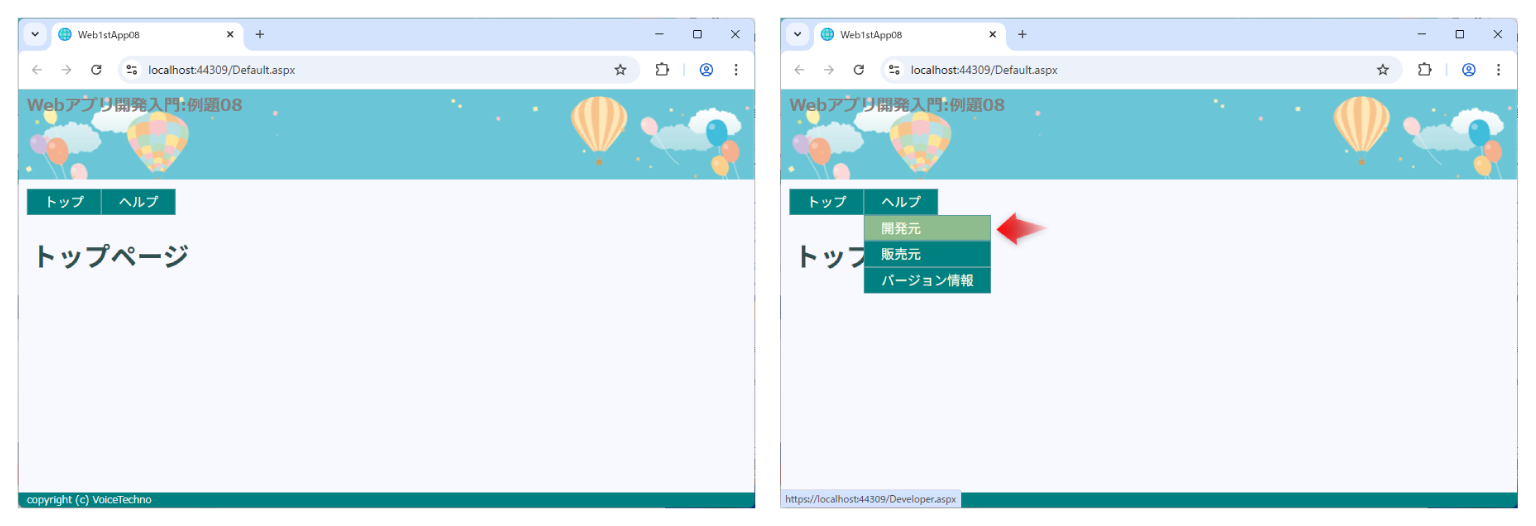The image size is (1536, 526).
Task: Open new tab with plus in right window
Action: pos(1022,34)
